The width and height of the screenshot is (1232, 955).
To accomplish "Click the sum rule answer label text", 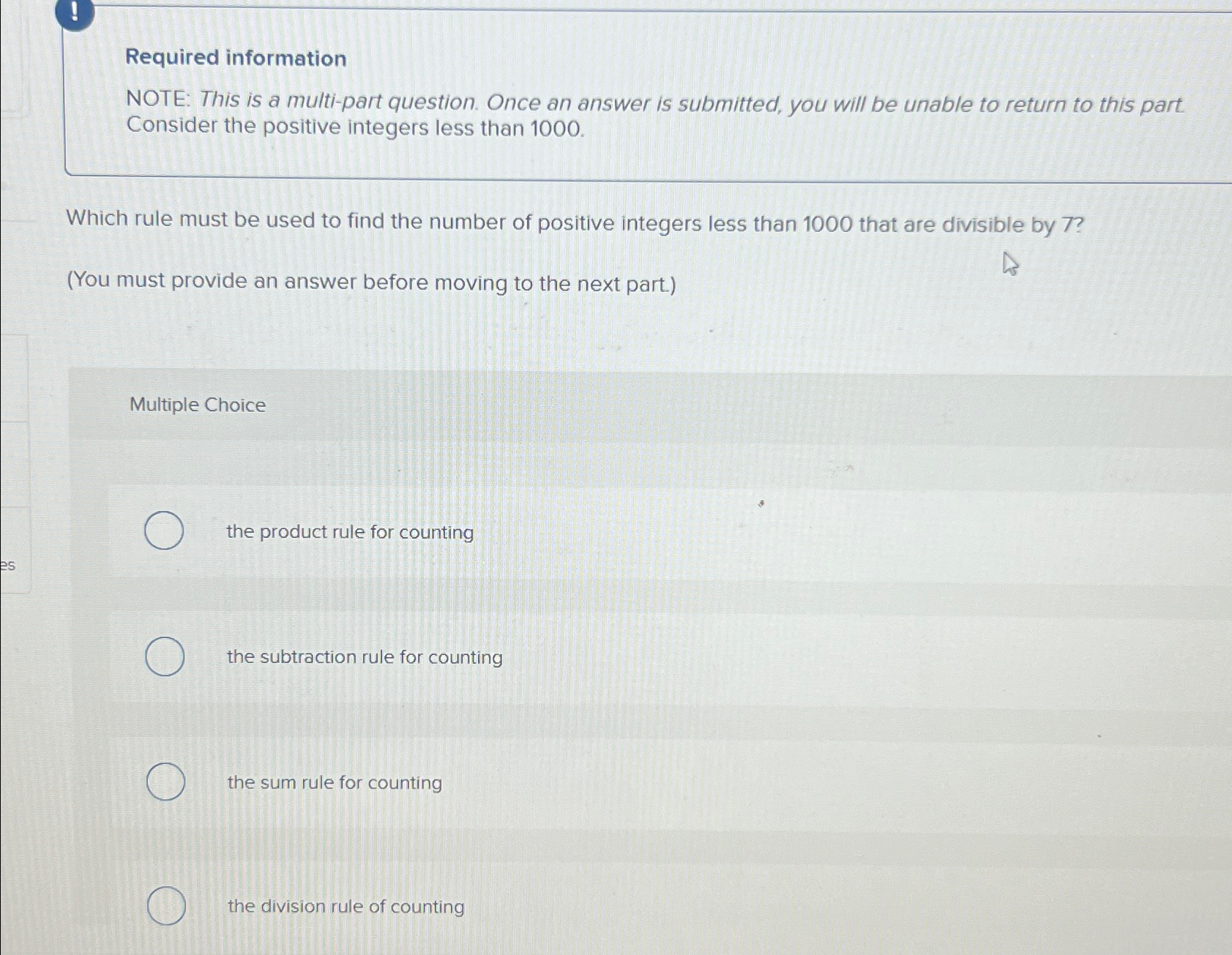I will 333,783.
